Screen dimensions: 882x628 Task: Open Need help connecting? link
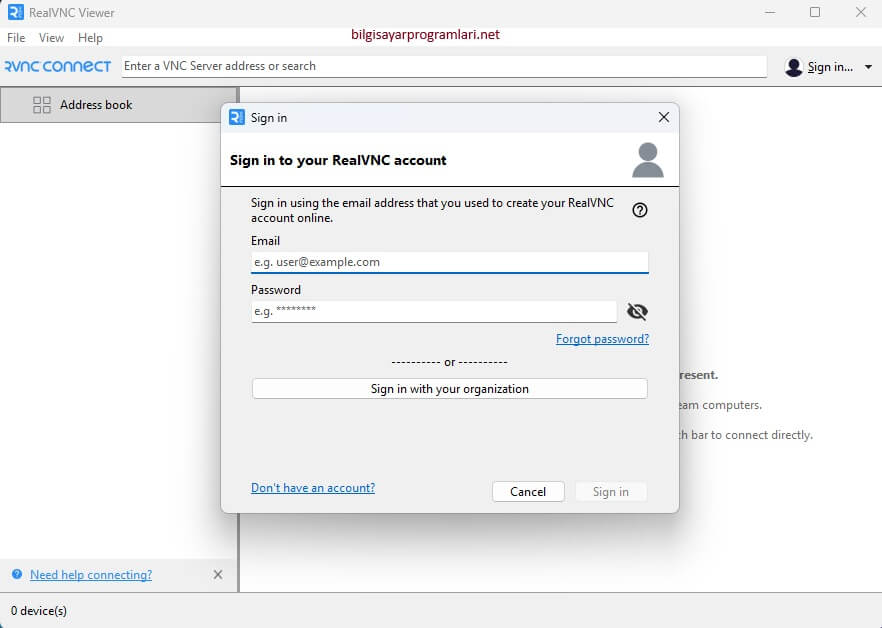[x=91, y=575]
